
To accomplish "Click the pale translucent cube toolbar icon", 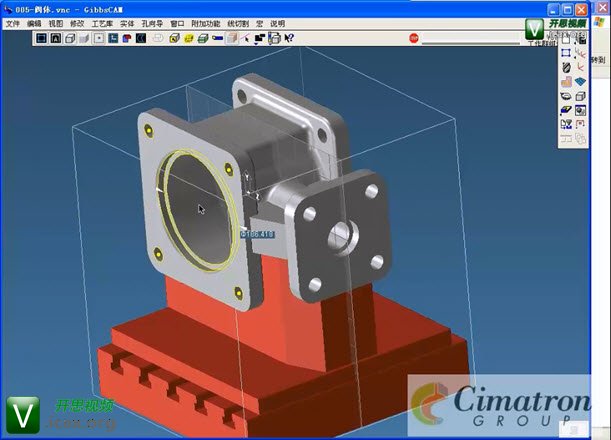I will point(232,38).
